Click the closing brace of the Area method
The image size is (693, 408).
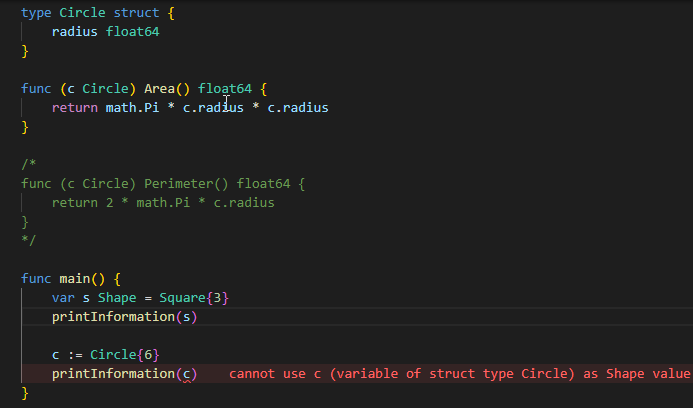point(25,126)
